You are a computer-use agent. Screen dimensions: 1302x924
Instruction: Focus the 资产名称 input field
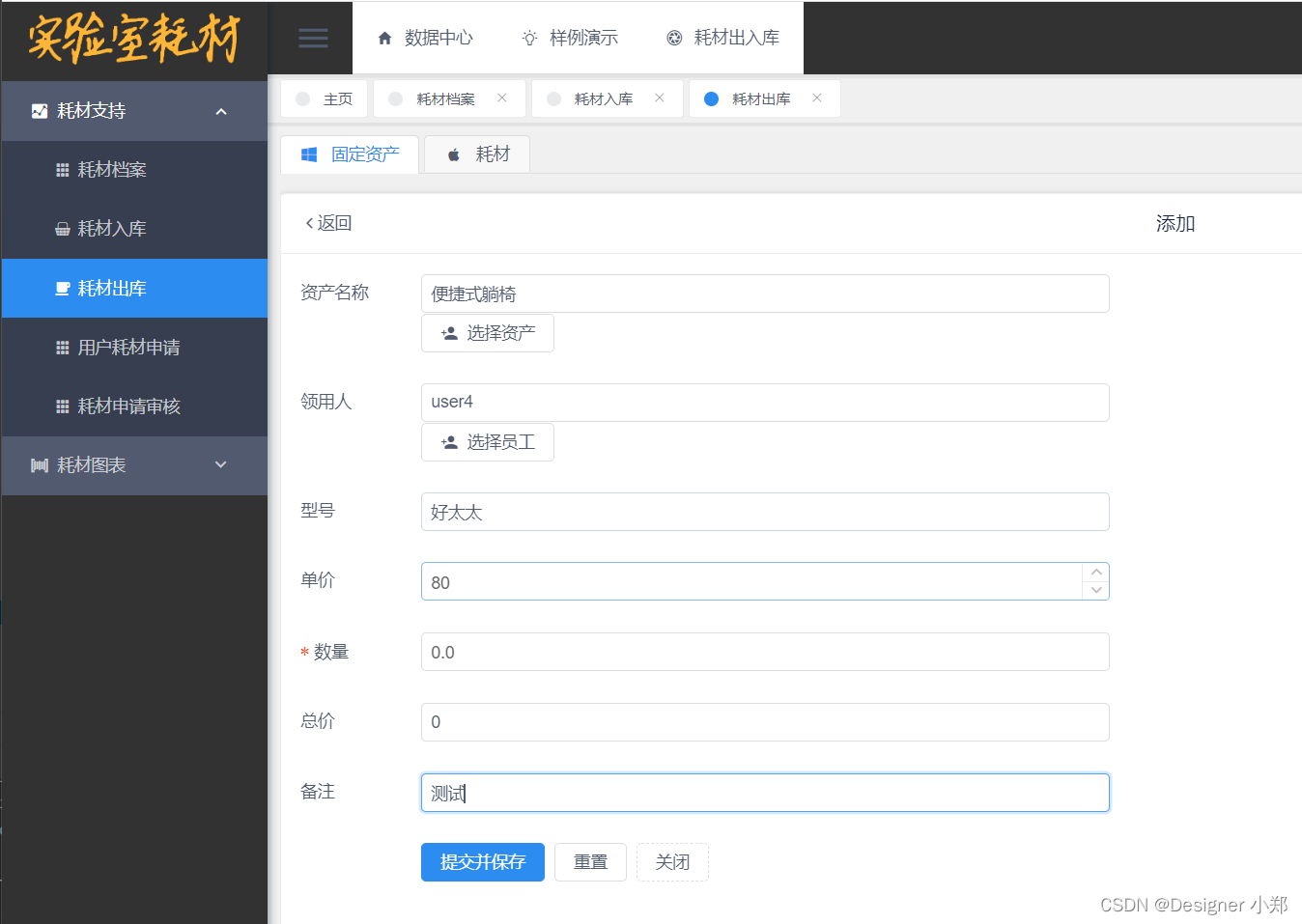click(x=765, y=294)
